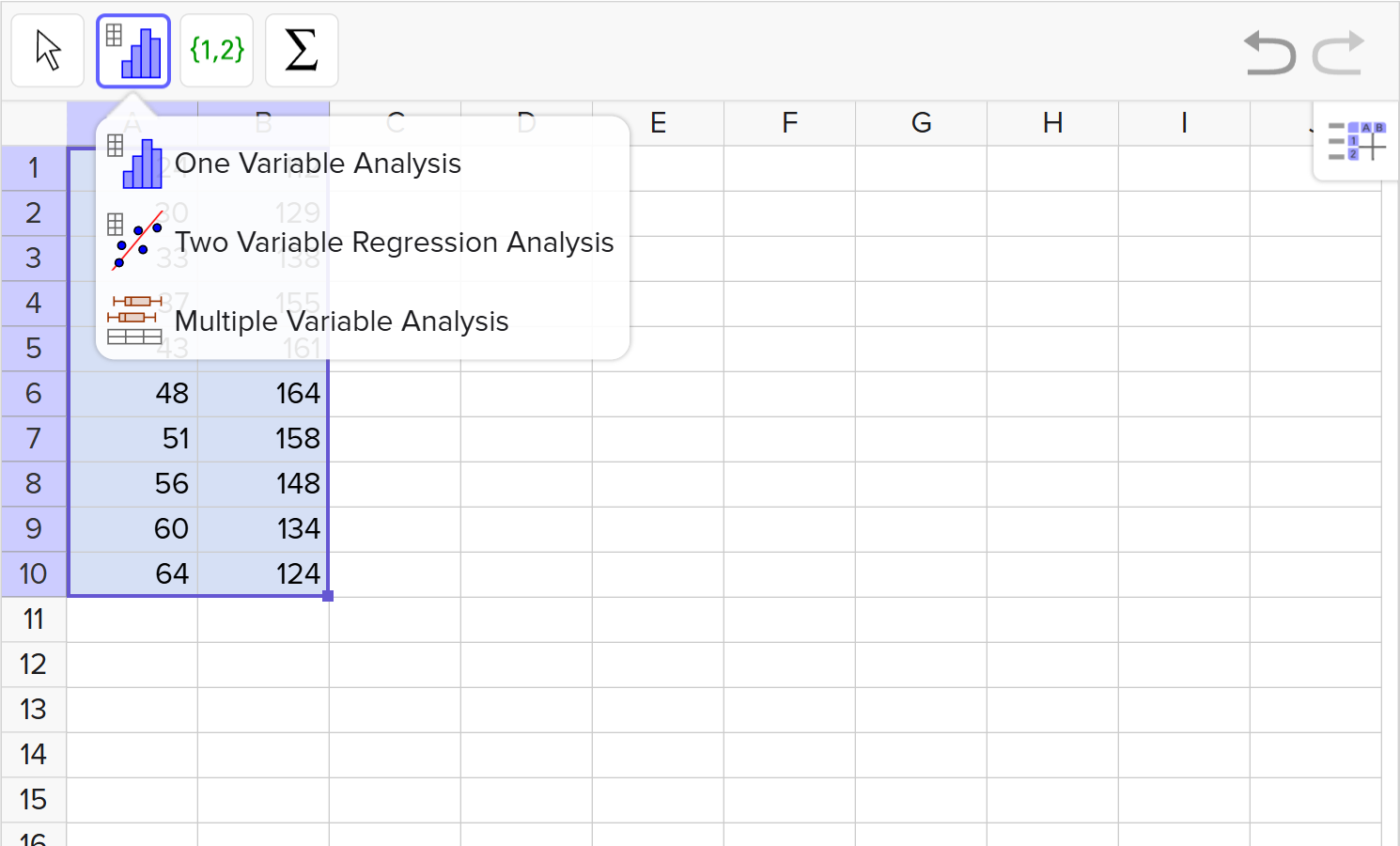Select column F header
1400x846 pixels.
(790, 123)
